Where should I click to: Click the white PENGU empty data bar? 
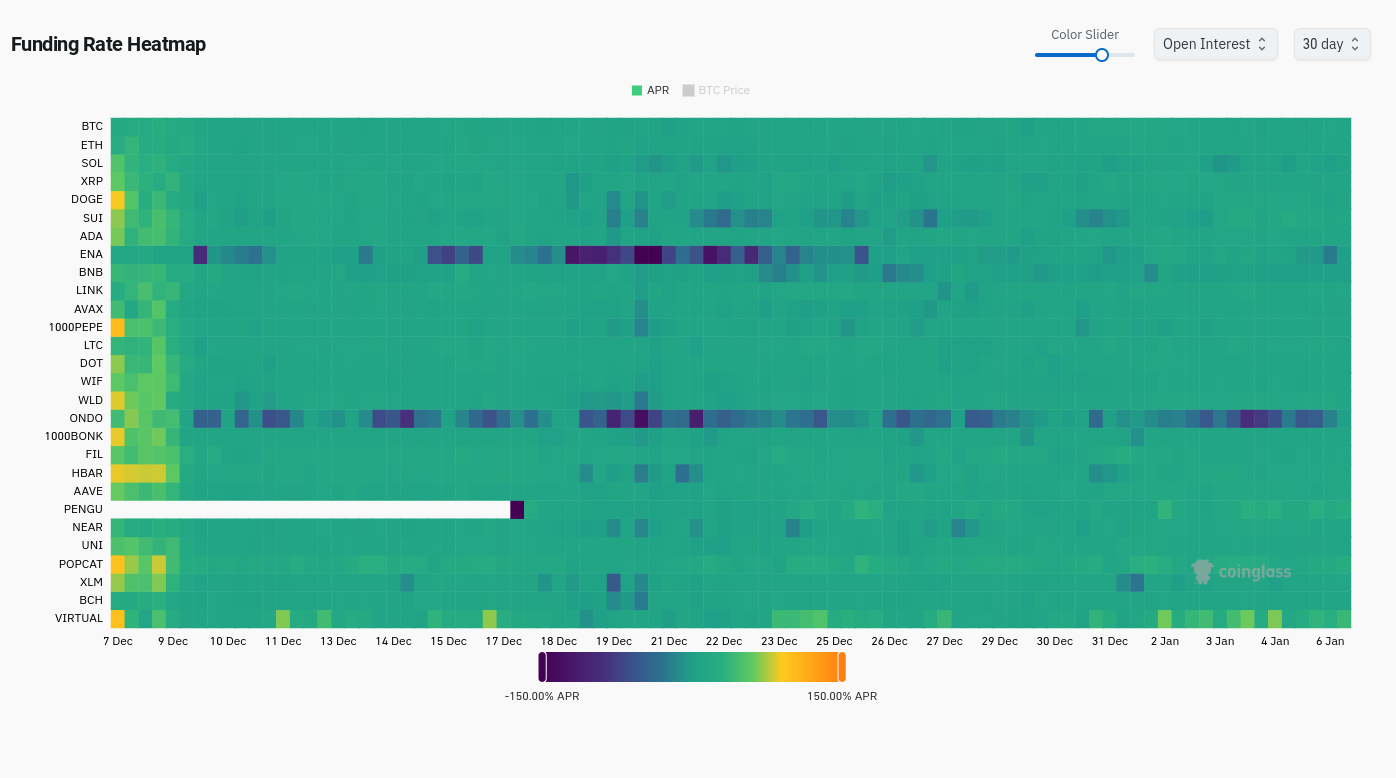coord(310,510)
